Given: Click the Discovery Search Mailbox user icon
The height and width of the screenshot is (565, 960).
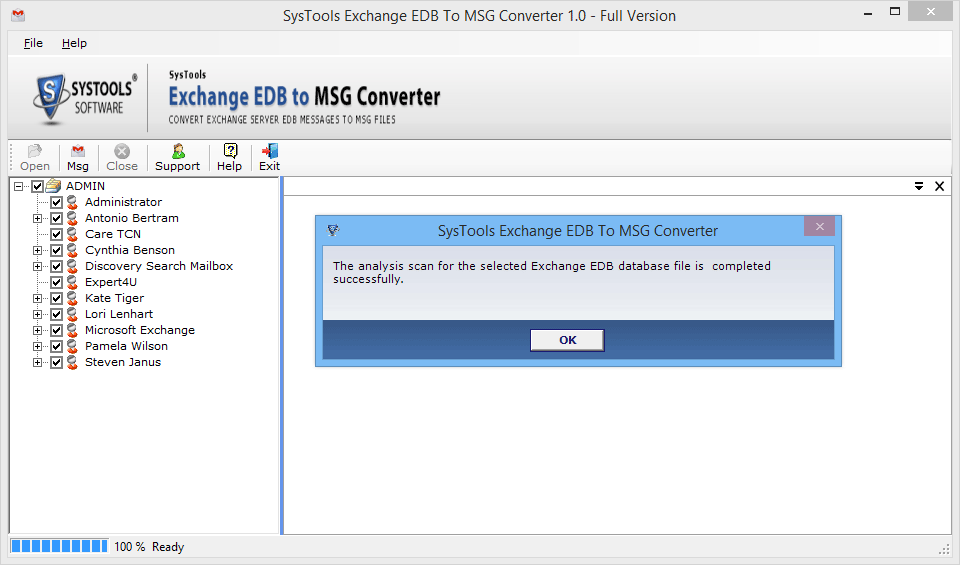Looking at the screenshot, I should 72,266.
